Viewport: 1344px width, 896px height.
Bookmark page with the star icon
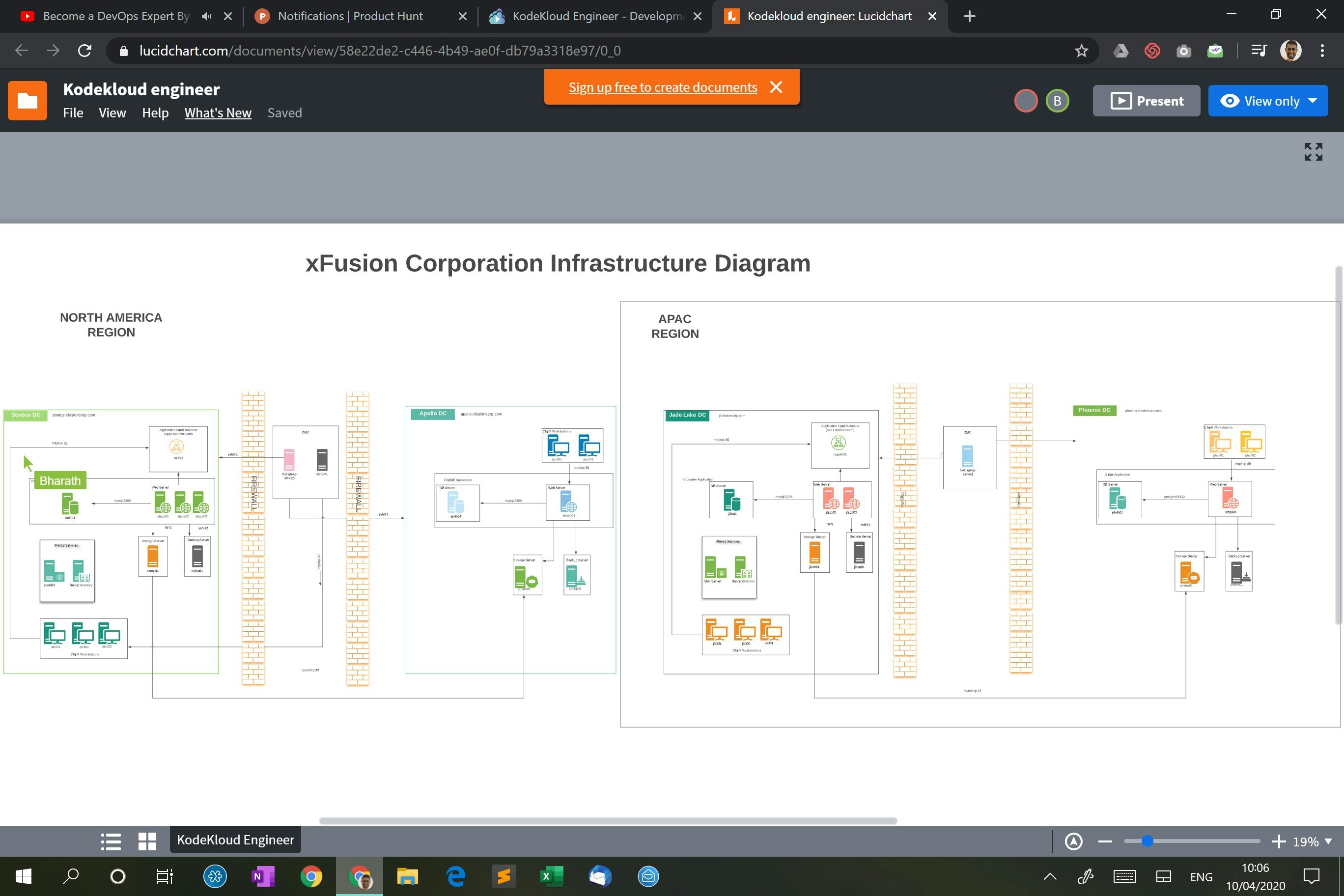click(x=1081, y=51)
